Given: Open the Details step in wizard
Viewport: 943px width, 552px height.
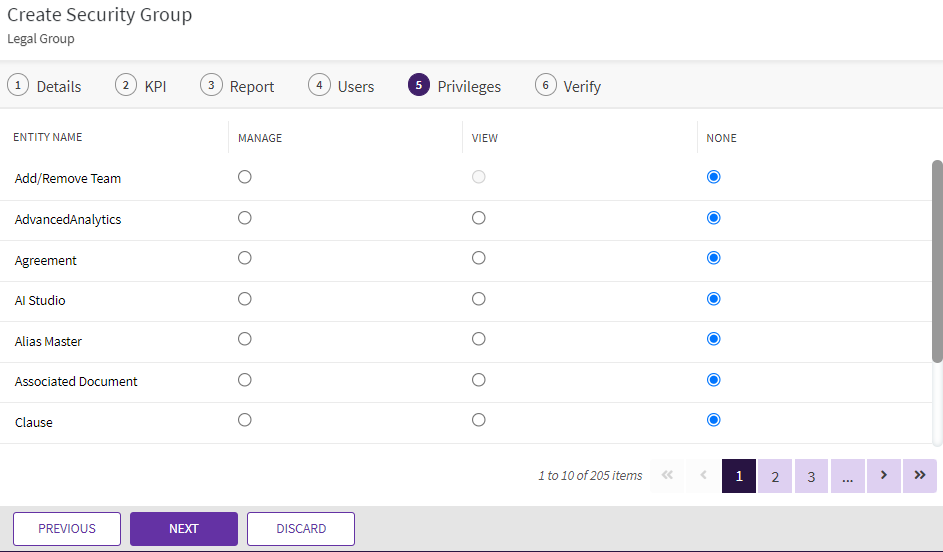Looking at the screenshot, I should point(45,86).
